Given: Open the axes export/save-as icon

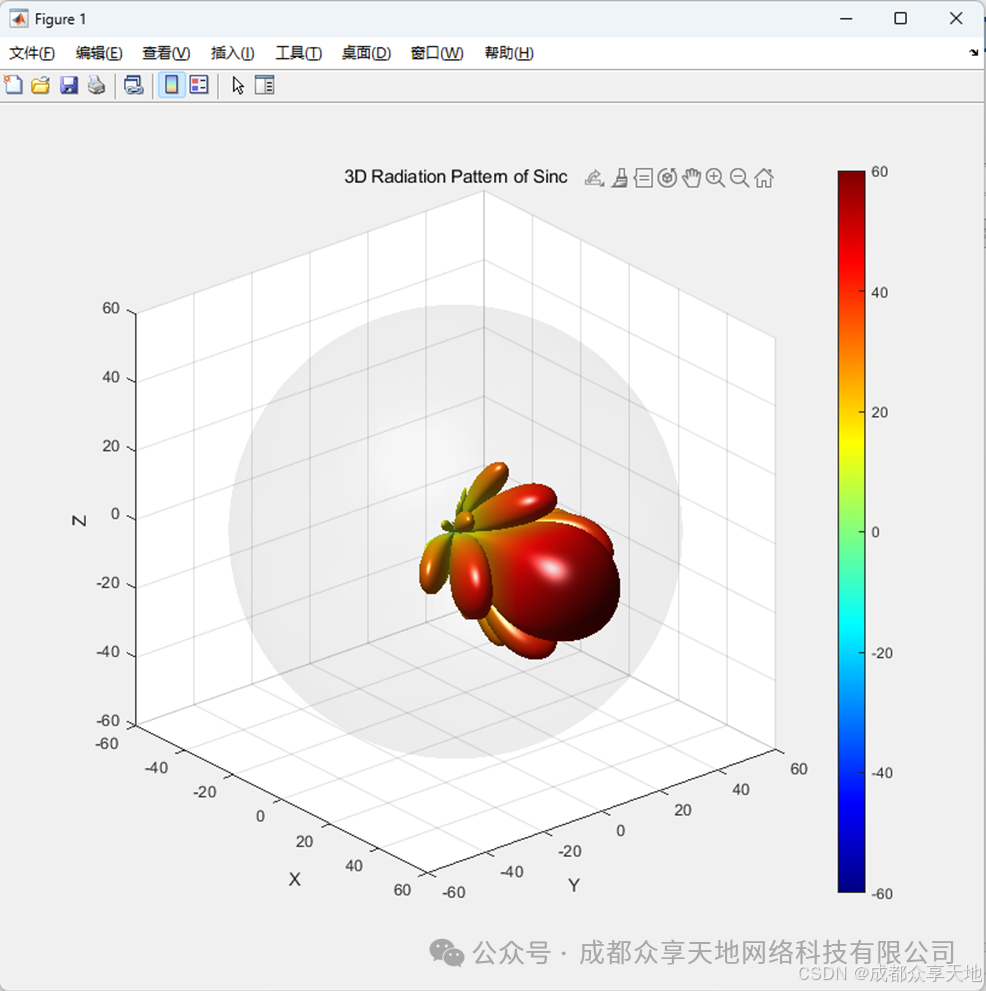Looking at the screenshot, I should tap(593, 178).
